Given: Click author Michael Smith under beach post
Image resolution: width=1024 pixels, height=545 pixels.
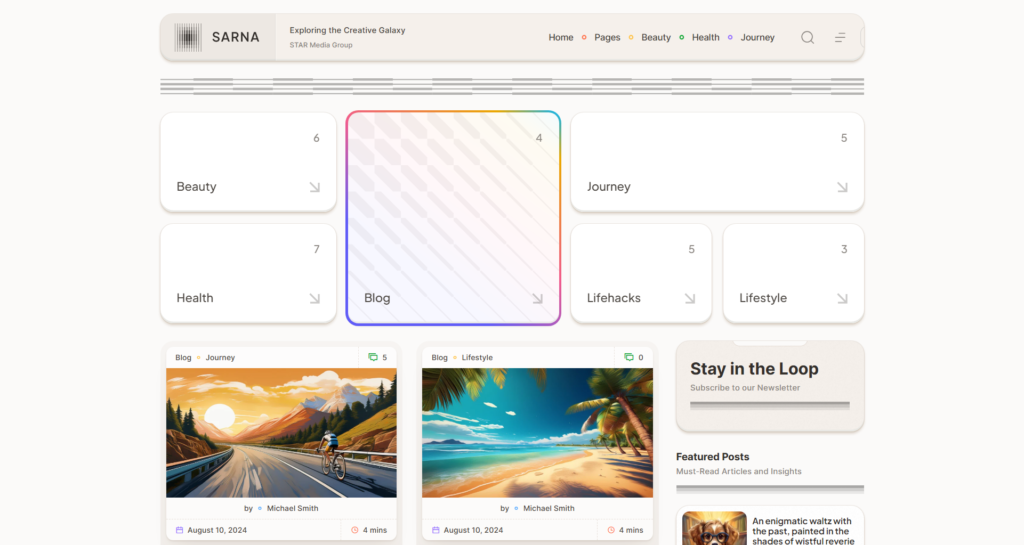Looking at the screenshot, I should [549, 508].
